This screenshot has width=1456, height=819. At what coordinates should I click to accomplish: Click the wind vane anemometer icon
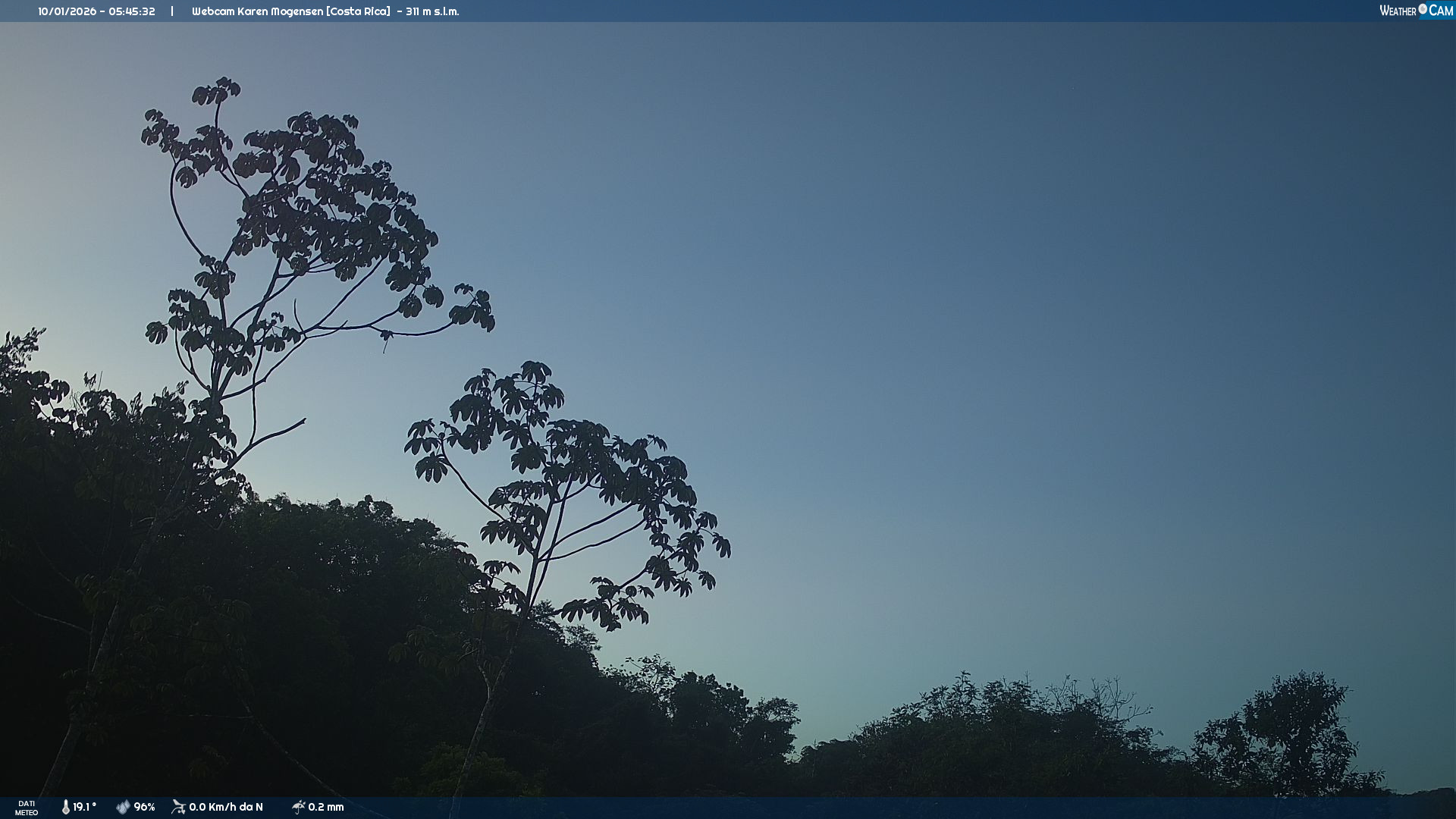pos(178,807)
